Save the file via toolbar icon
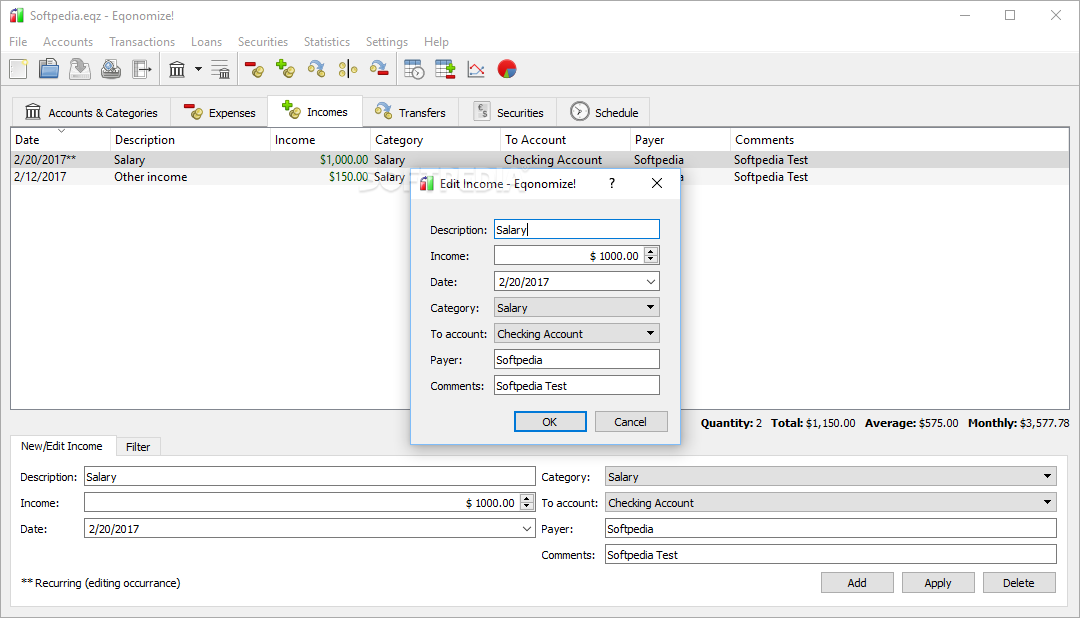Screen dimensions: 1080x618 pos(80,69)
